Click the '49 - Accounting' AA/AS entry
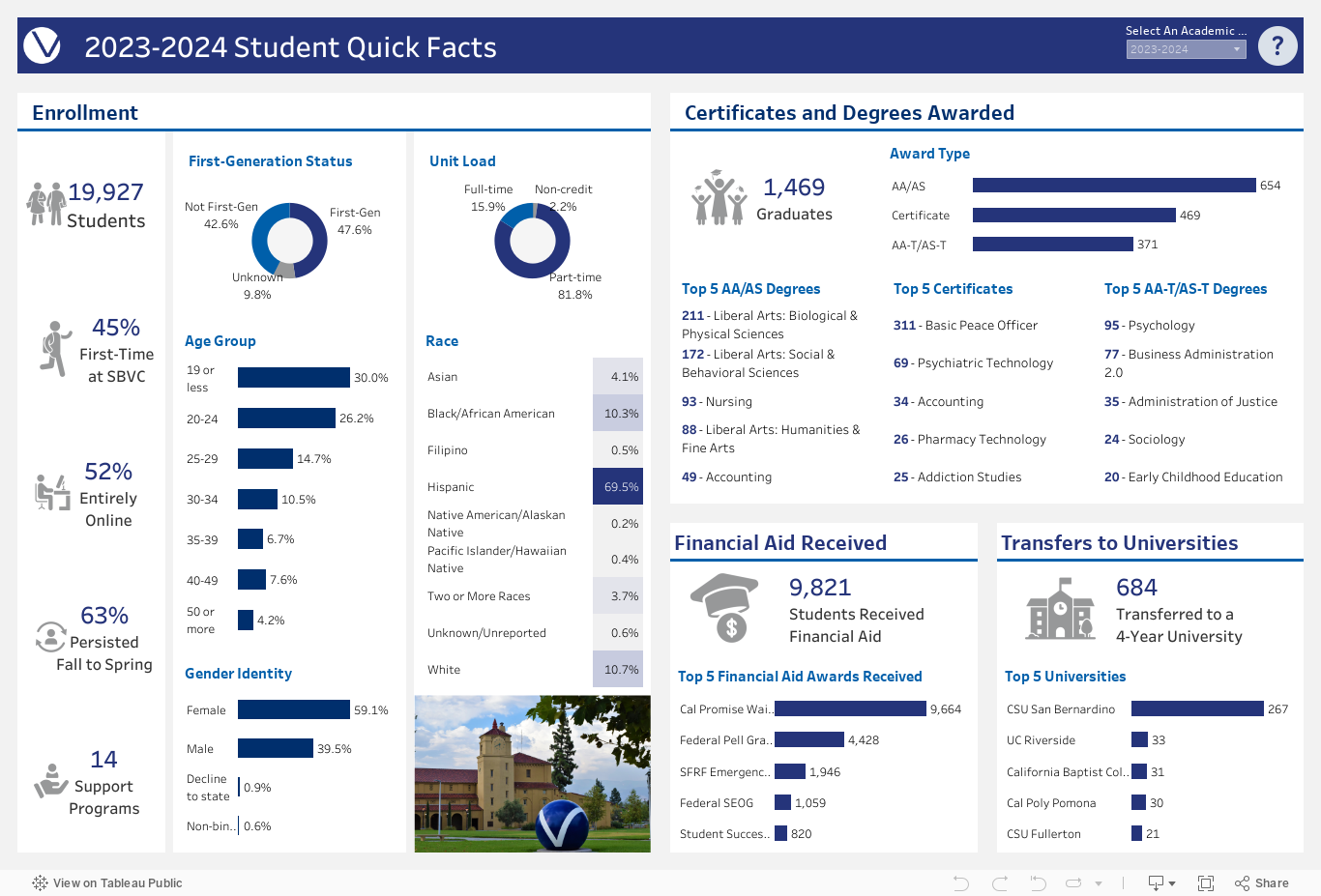1321x896 pixels. pos(726,477)
